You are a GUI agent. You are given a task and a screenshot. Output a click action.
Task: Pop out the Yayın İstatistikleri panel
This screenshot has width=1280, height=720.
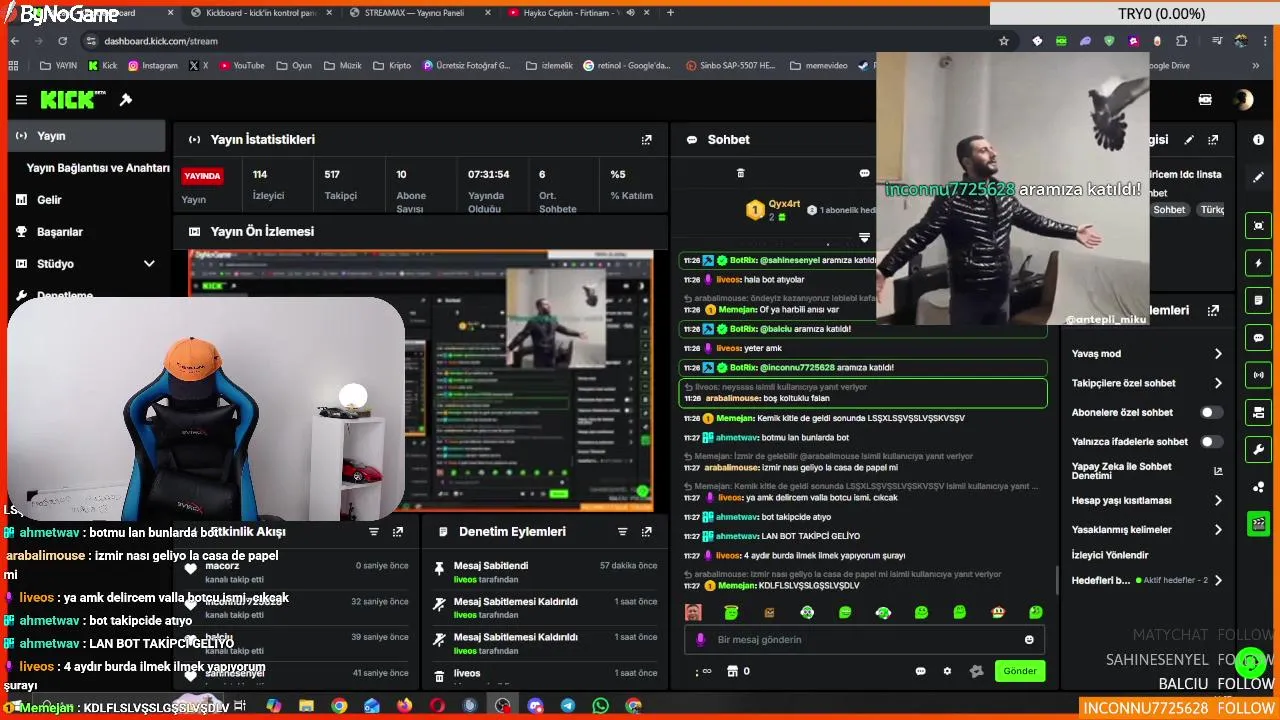[x=646, y=140]
